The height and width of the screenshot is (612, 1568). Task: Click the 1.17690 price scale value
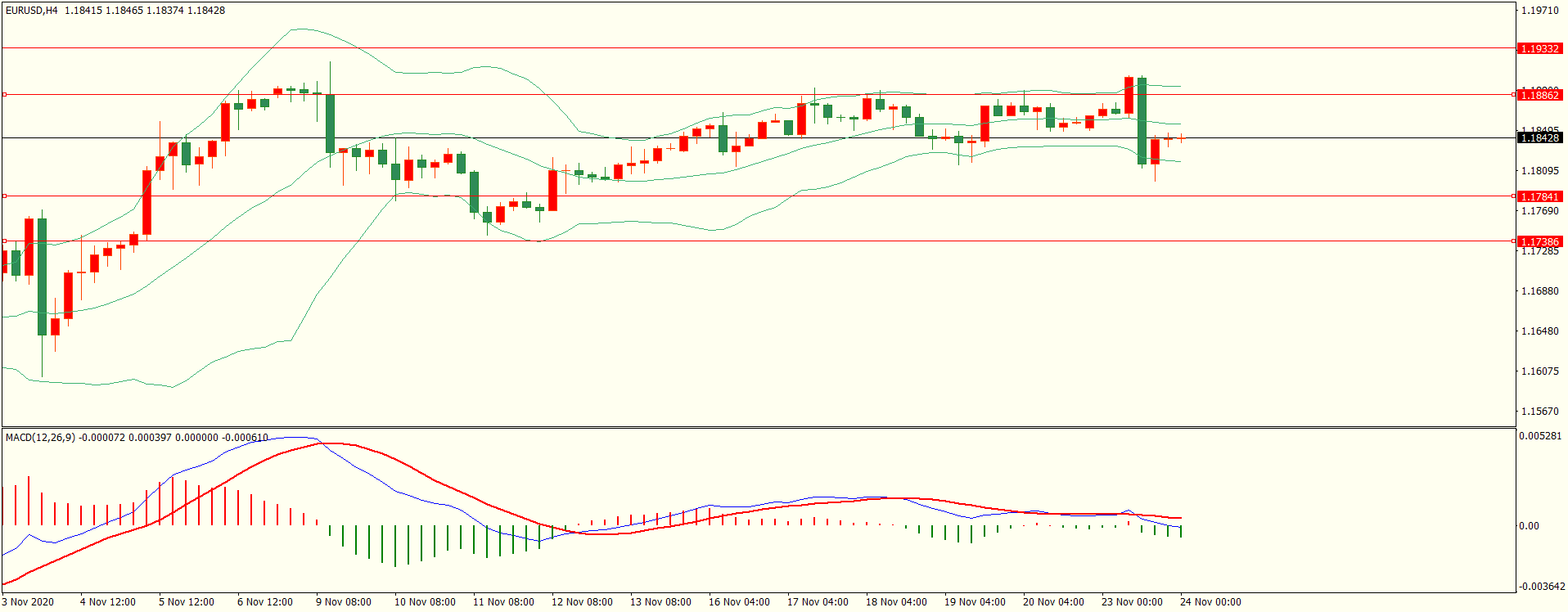(x=1539, y=211)
